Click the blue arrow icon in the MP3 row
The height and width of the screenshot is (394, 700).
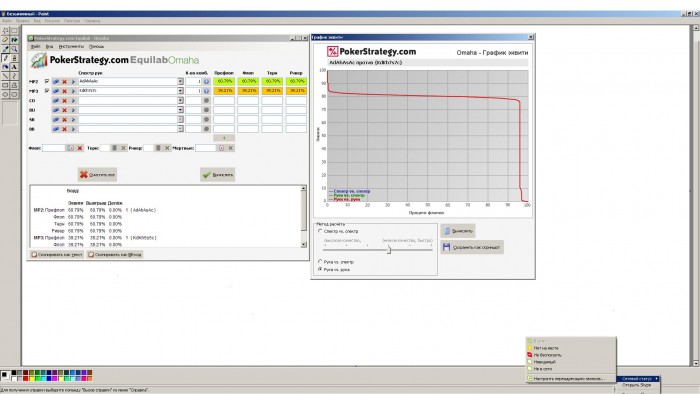[73, 91]
